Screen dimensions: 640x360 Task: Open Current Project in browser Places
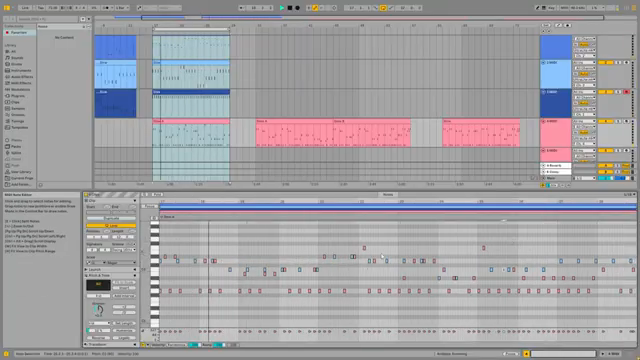coord(22,178)
